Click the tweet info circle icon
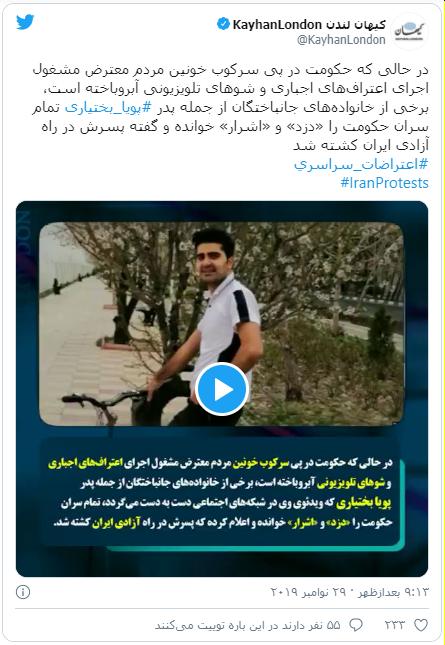 [23, 592]
